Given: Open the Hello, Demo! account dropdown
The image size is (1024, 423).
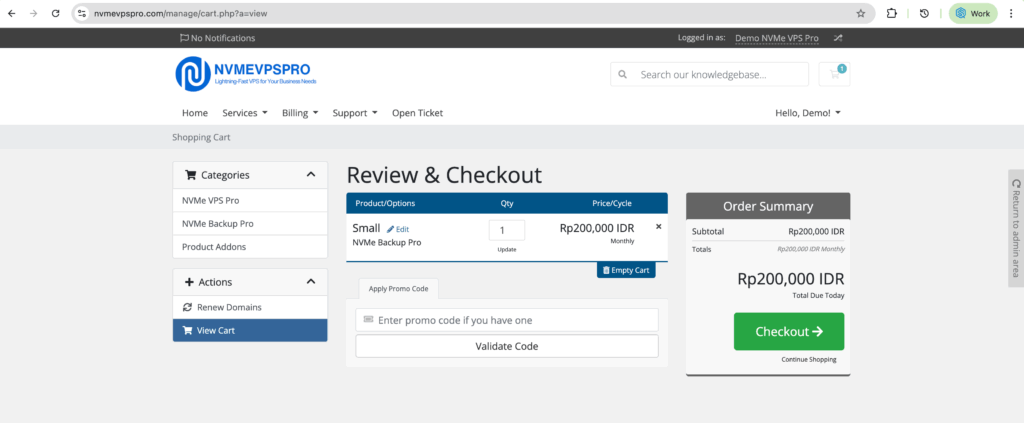Looking at the screenshot, I should [808, 113].
